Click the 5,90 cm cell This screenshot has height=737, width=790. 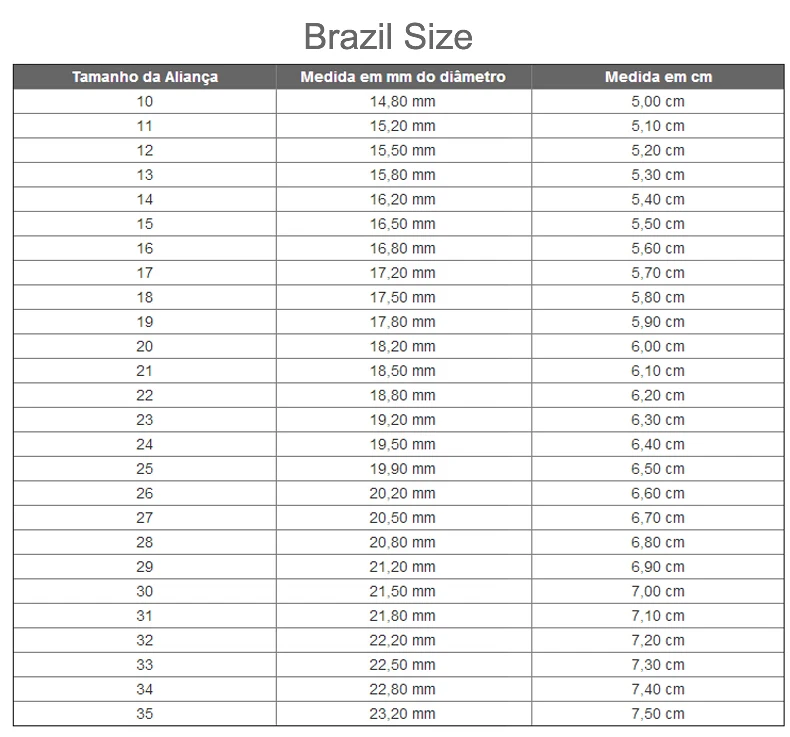[x=658, y=322]
